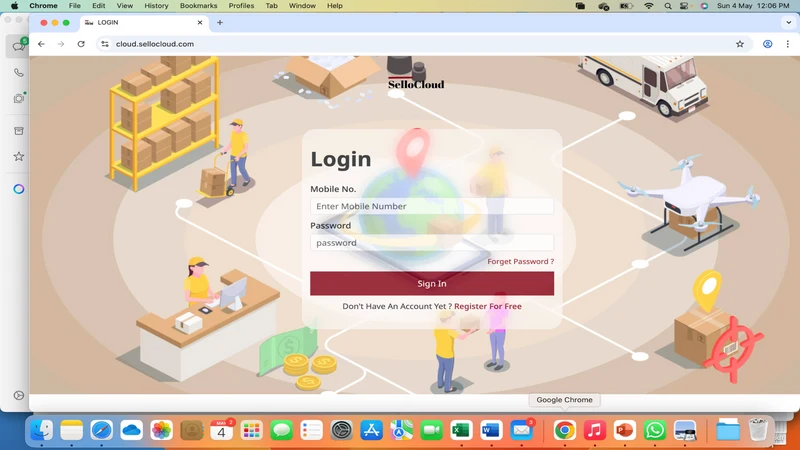Open the File menu

(74, 6)
